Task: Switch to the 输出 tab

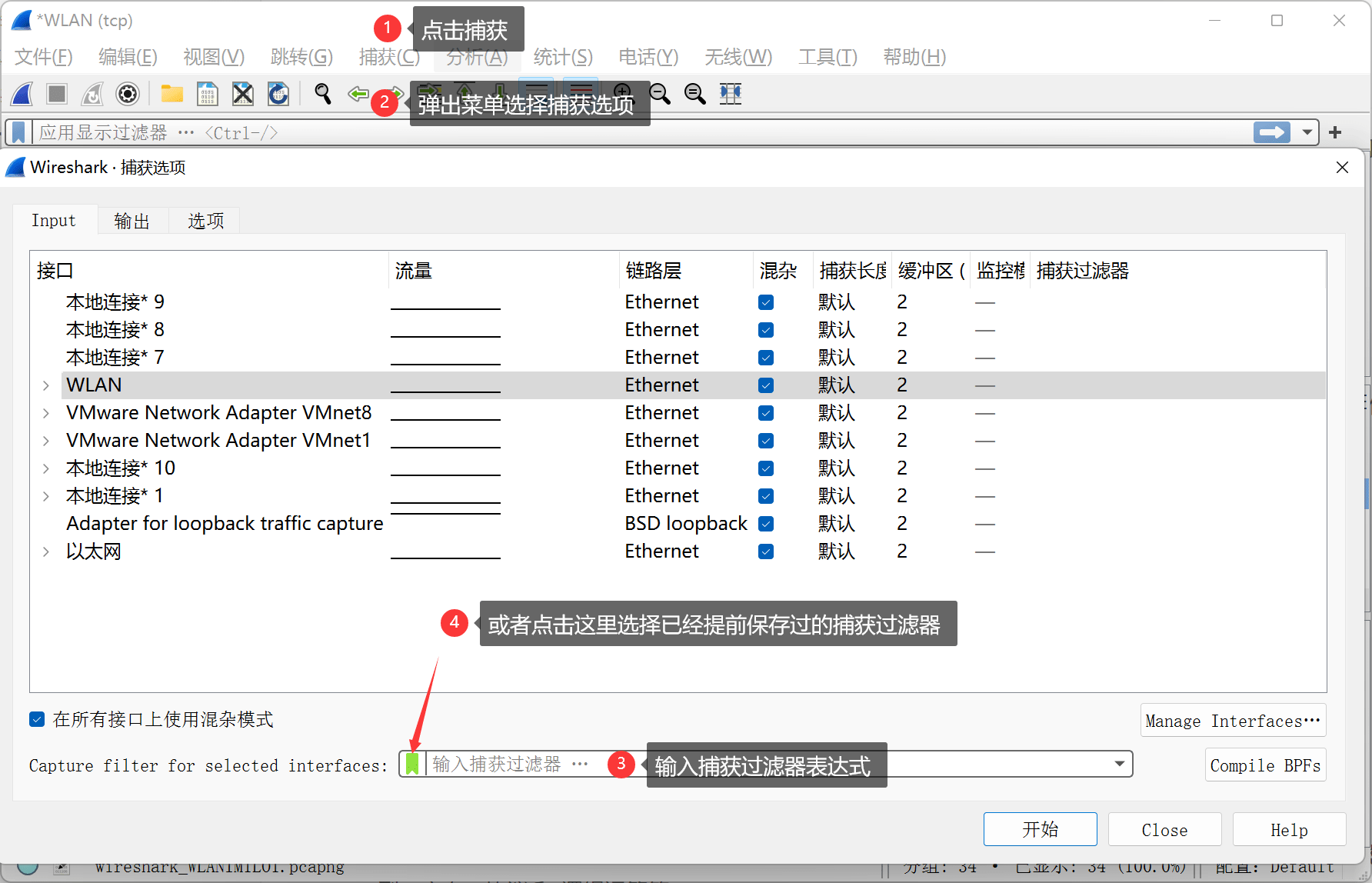Action: (x=132, y=221)
